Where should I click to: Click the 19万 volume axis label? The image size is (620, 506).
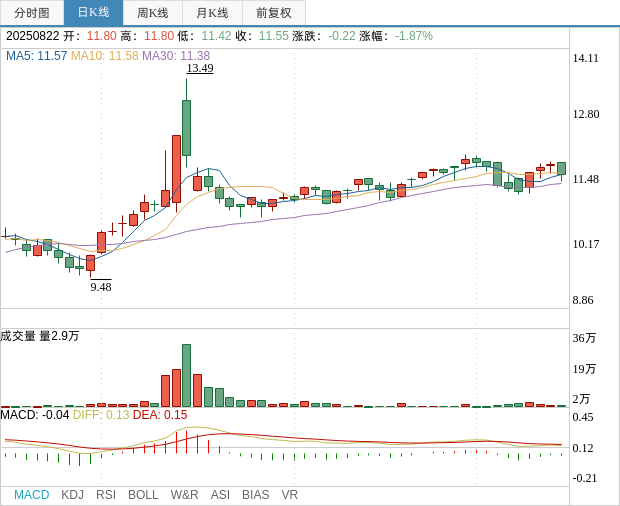[584, 369]
